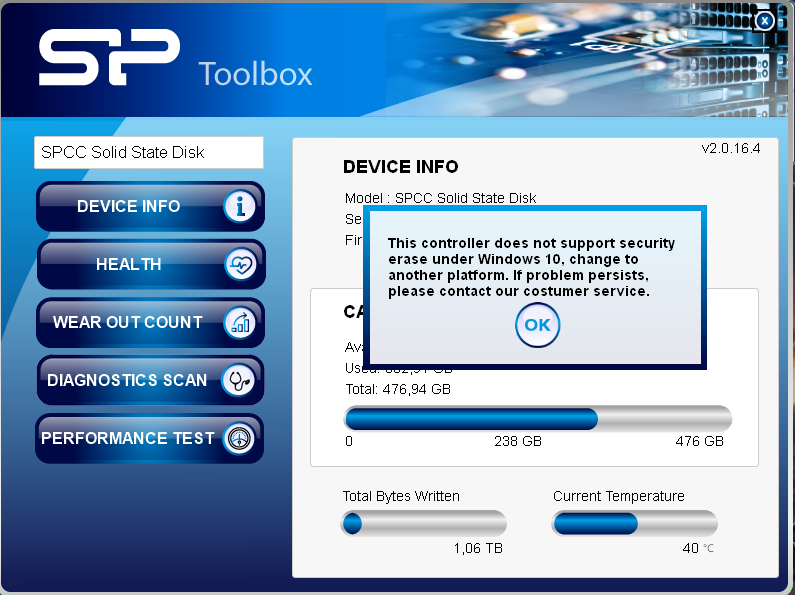Click the Performance Test gauge icon

click(x=239, y=438)
